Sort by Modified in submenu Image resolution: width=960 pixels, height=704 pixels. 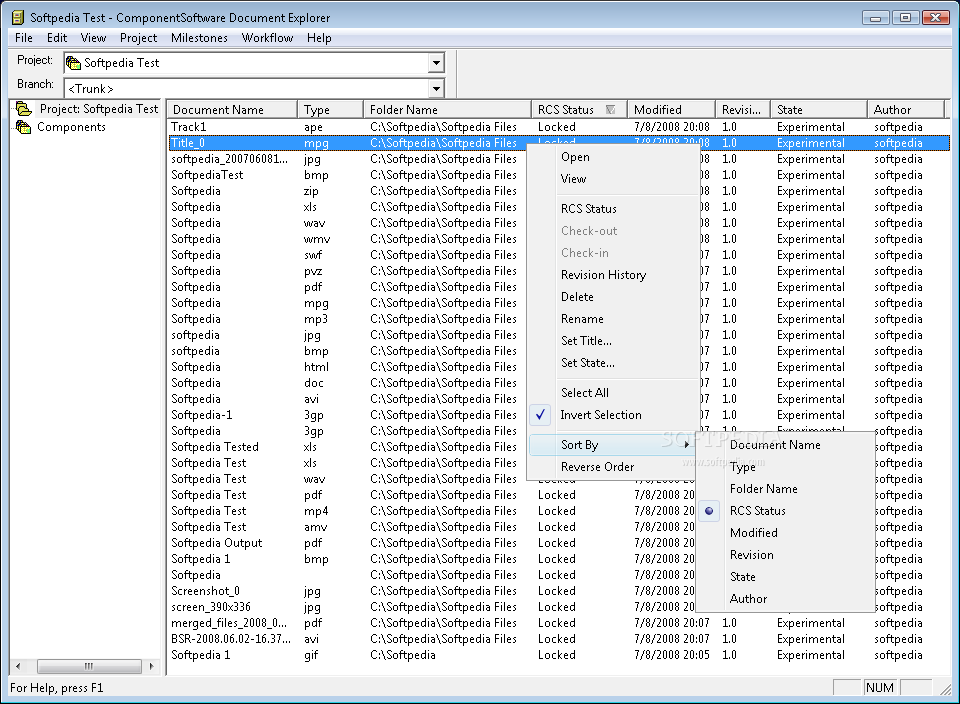786,533
